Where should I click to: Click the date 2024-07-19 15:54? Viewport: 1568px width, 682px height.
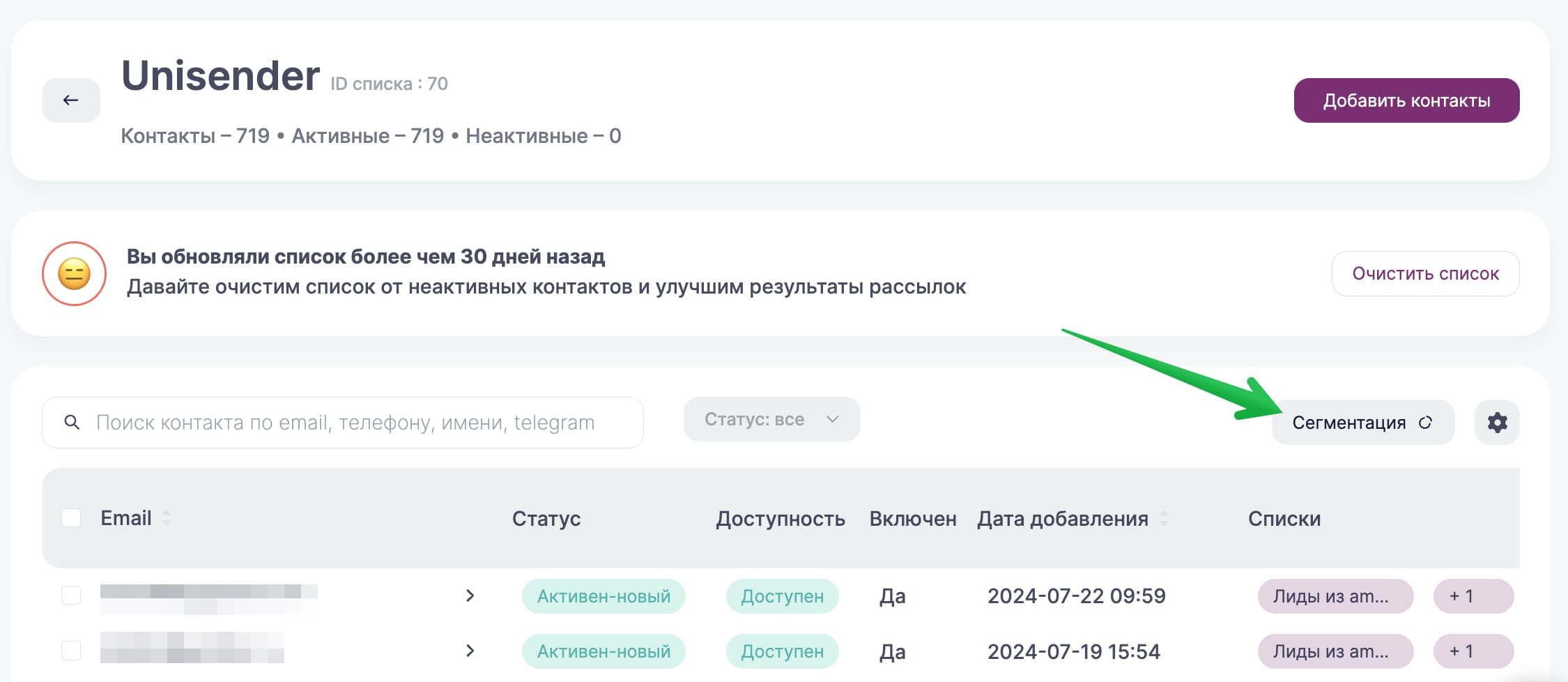[x=1074, y=651]
